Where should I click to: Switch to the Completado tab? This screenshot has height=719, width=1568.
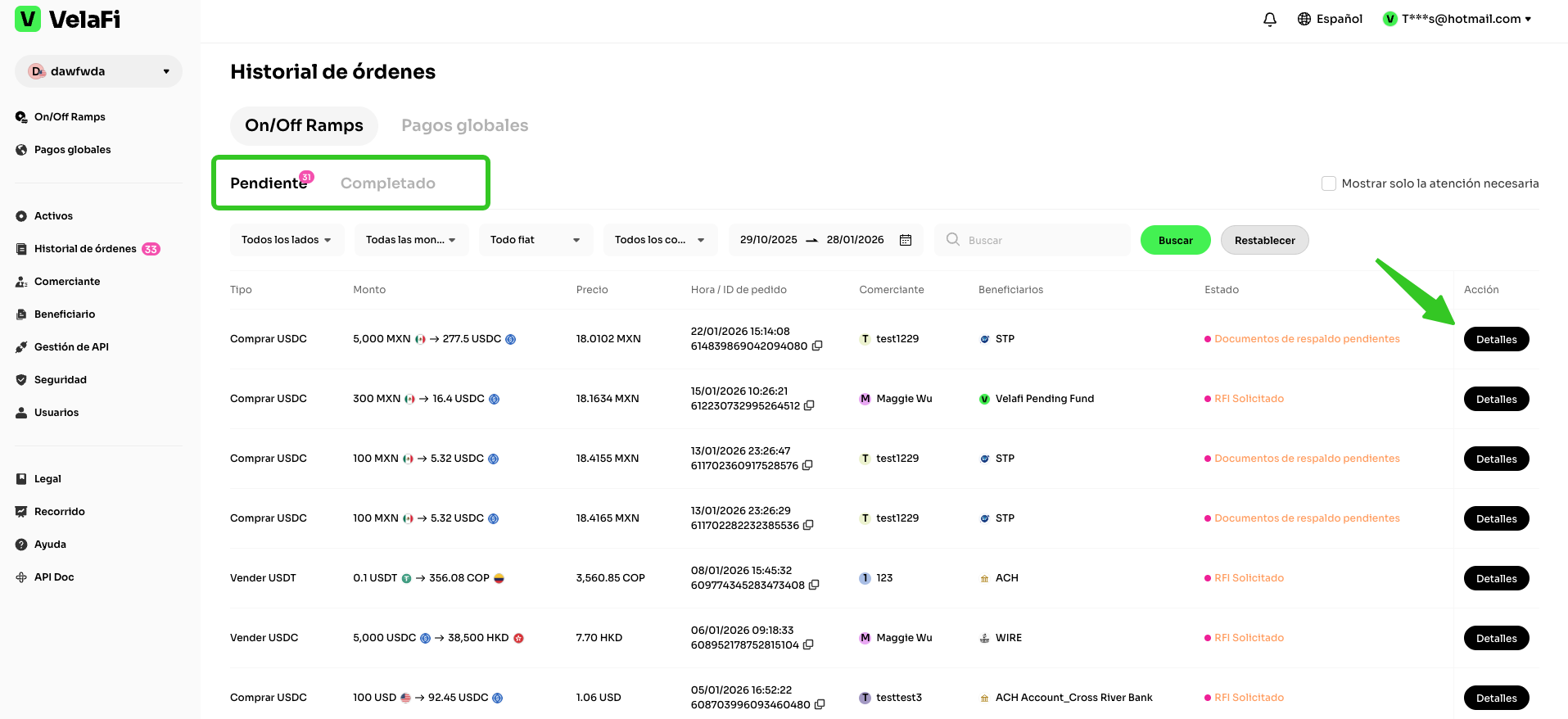click(x=387, y=183)
